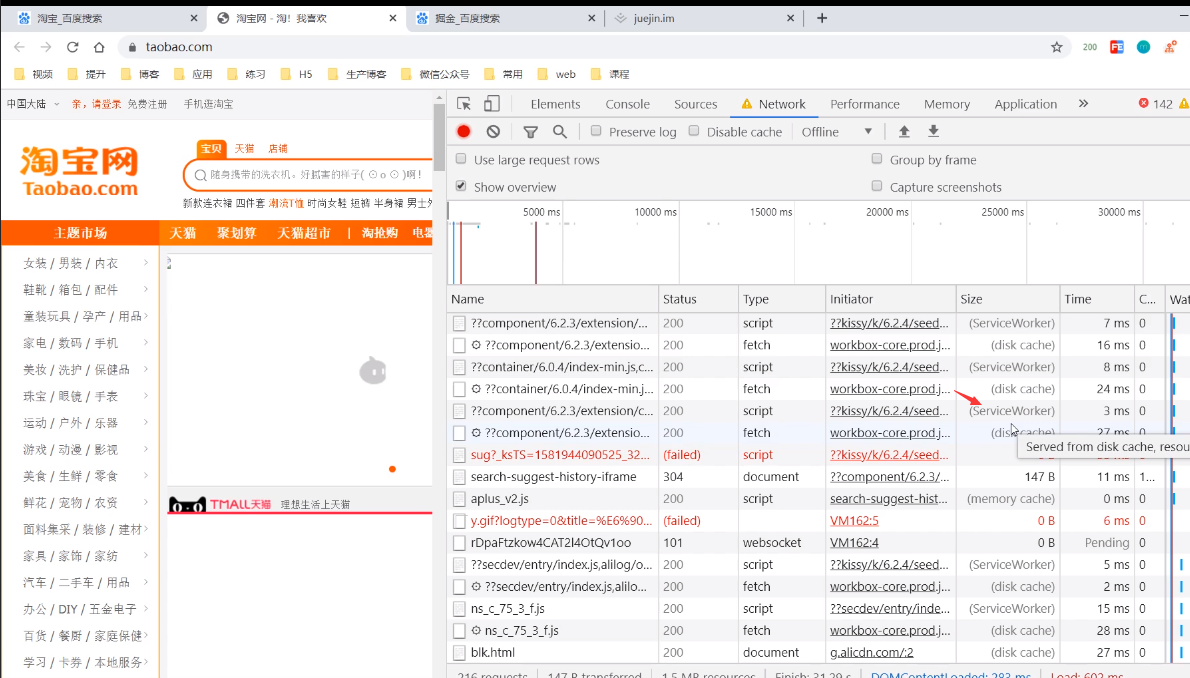This screenshot has width=1190, height=678.
Task: Click the red FE extension icon
Action: click(1116, 47)
